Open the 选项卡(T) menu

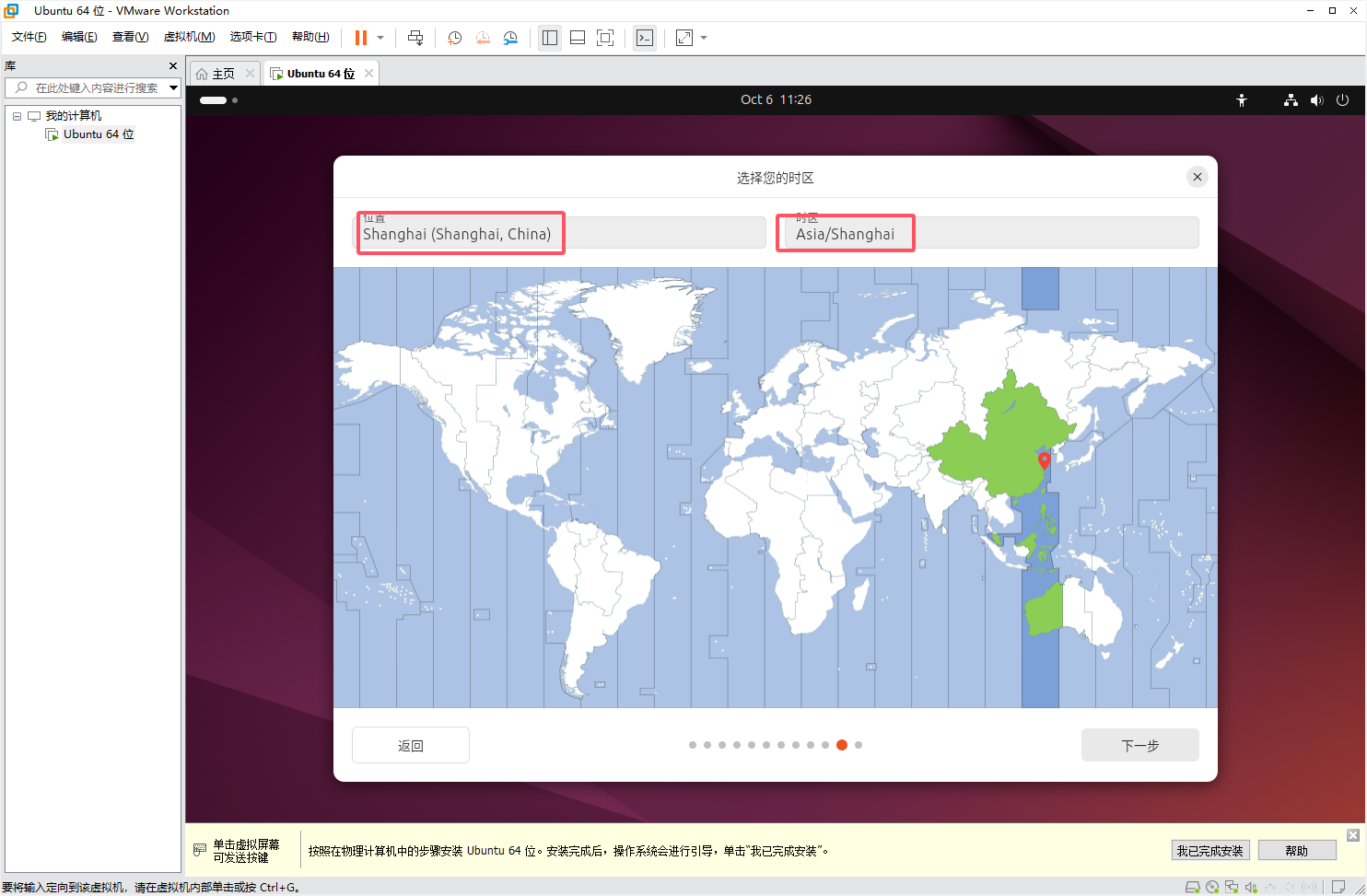point(253,37)
